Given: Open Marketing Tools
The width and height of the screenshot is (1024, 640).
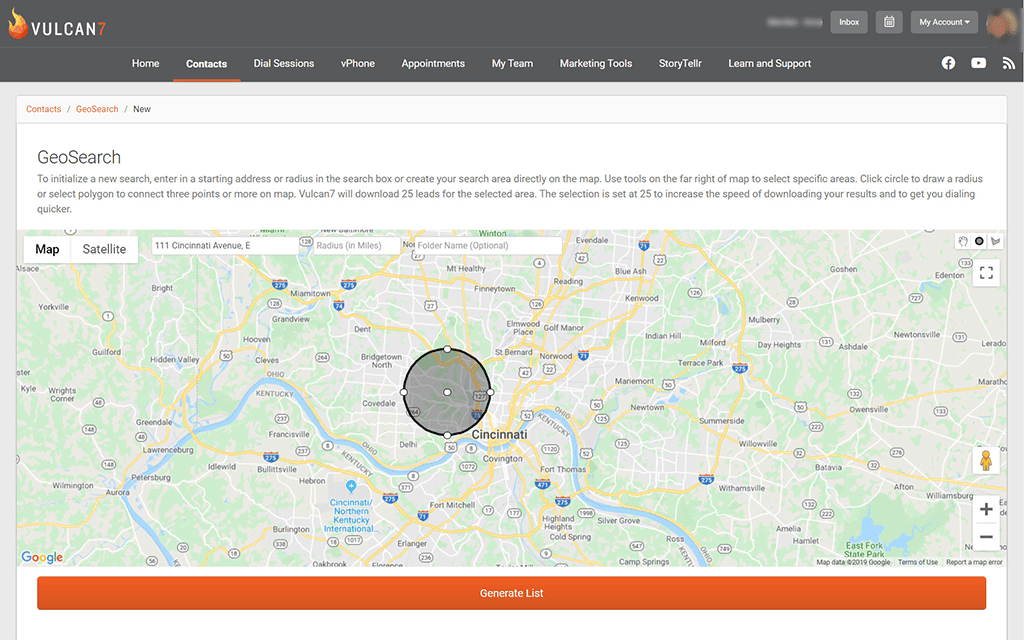Looking at the screenshot, I should (596, 63).
